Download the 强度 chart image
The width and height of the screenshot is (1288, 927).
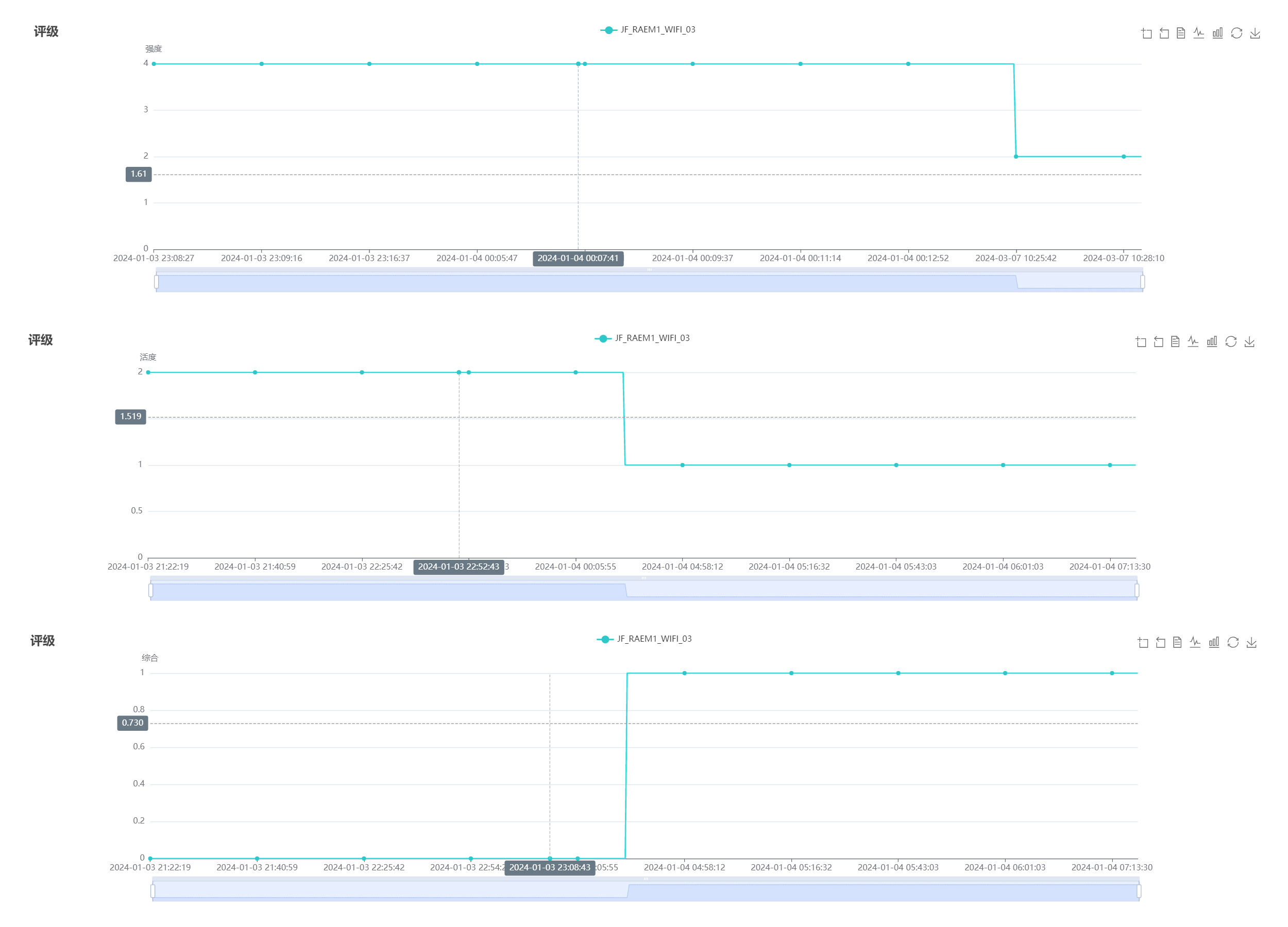[x=1255, y=33]
